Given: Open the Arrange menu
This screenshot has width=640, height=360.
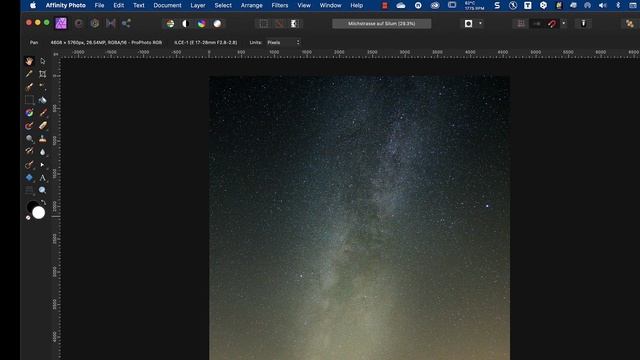Looking at the screenshot, I should (x=251, y=5).
